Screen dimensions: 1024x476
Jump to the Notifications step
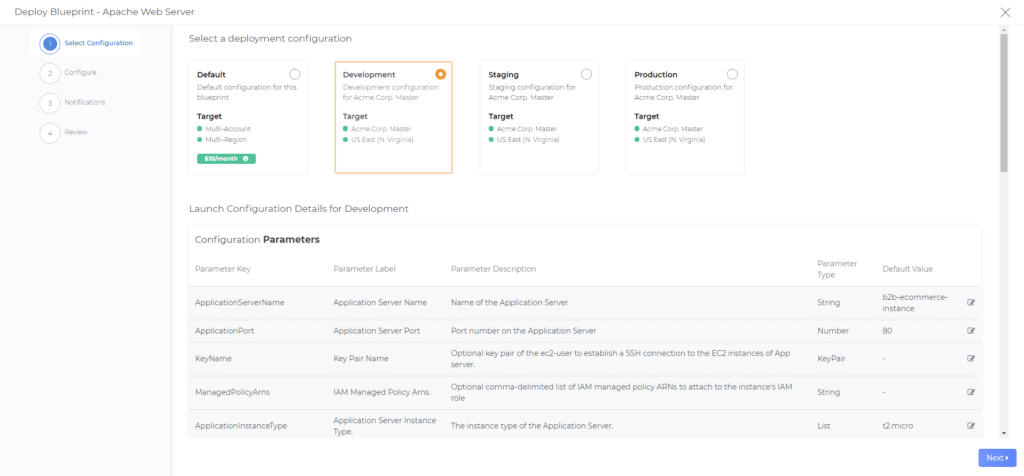[x=84, y=102]
